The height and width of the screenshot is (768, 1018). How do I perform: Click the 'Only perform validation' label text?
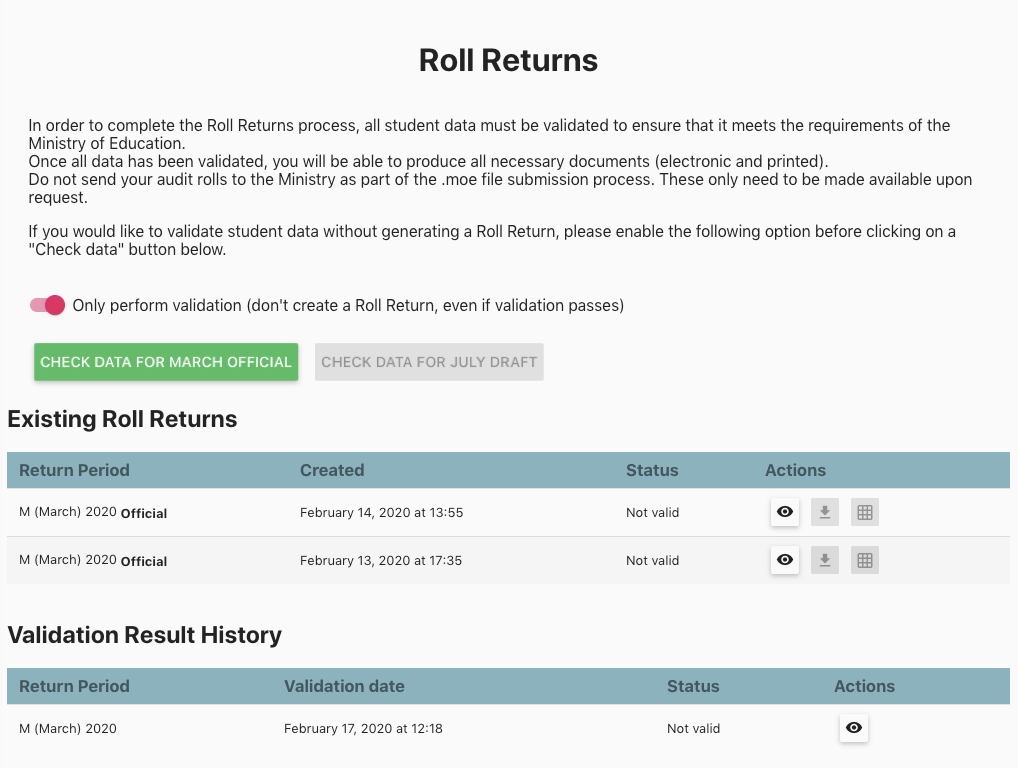348,305
